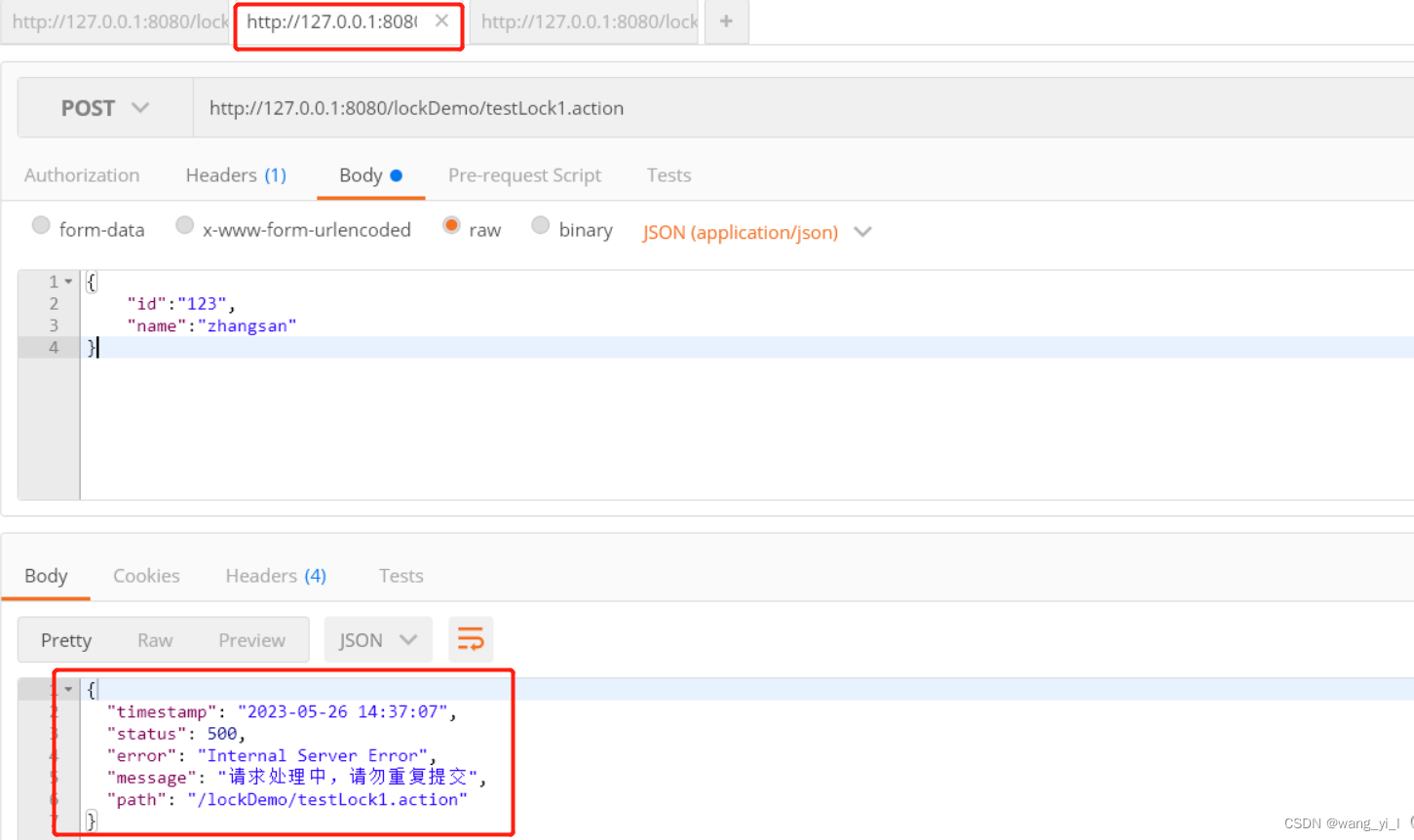Open the request Tests tab
The image size is (1414, 840).
coord(669,175)
